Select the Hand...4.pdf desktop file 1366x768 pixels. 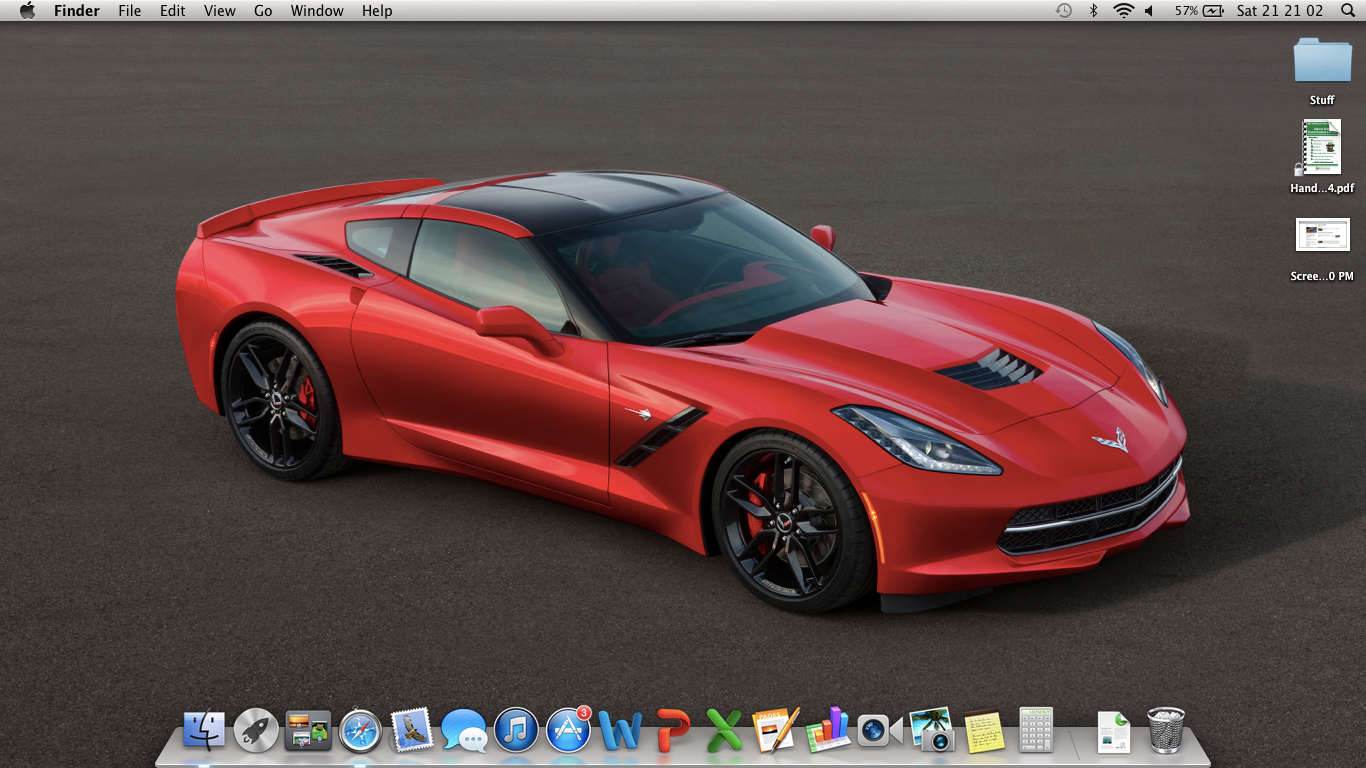[x=1322, y=156]
